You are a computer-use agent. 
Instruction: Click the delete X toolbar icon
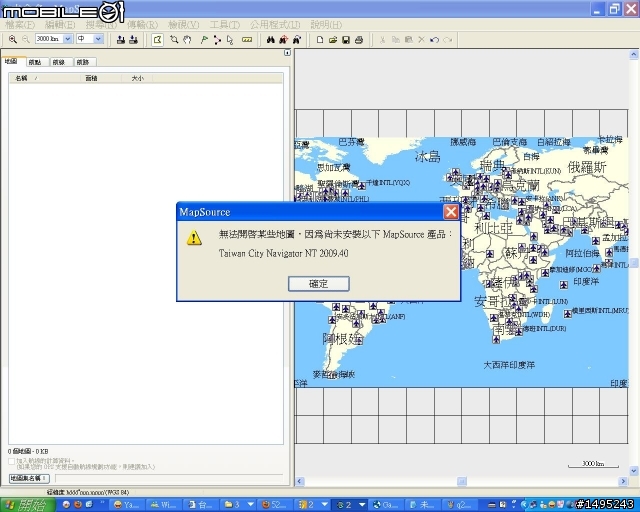422,40
